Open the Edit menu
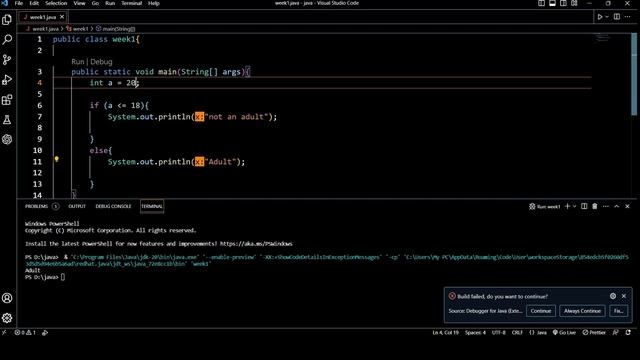 click(34, 3)
